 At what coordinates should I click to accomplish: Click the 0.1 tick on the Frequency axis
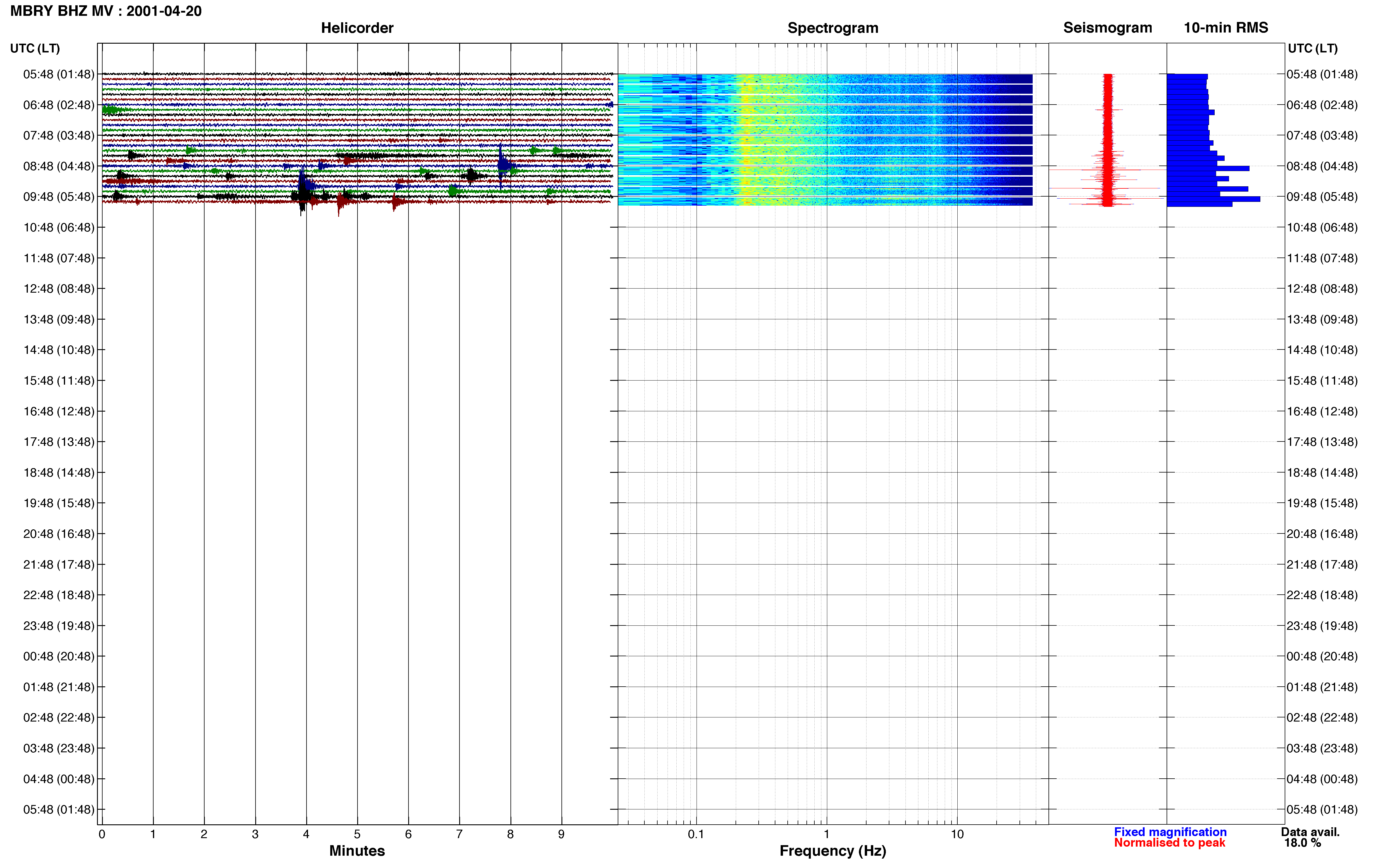(x=696, y=834)
